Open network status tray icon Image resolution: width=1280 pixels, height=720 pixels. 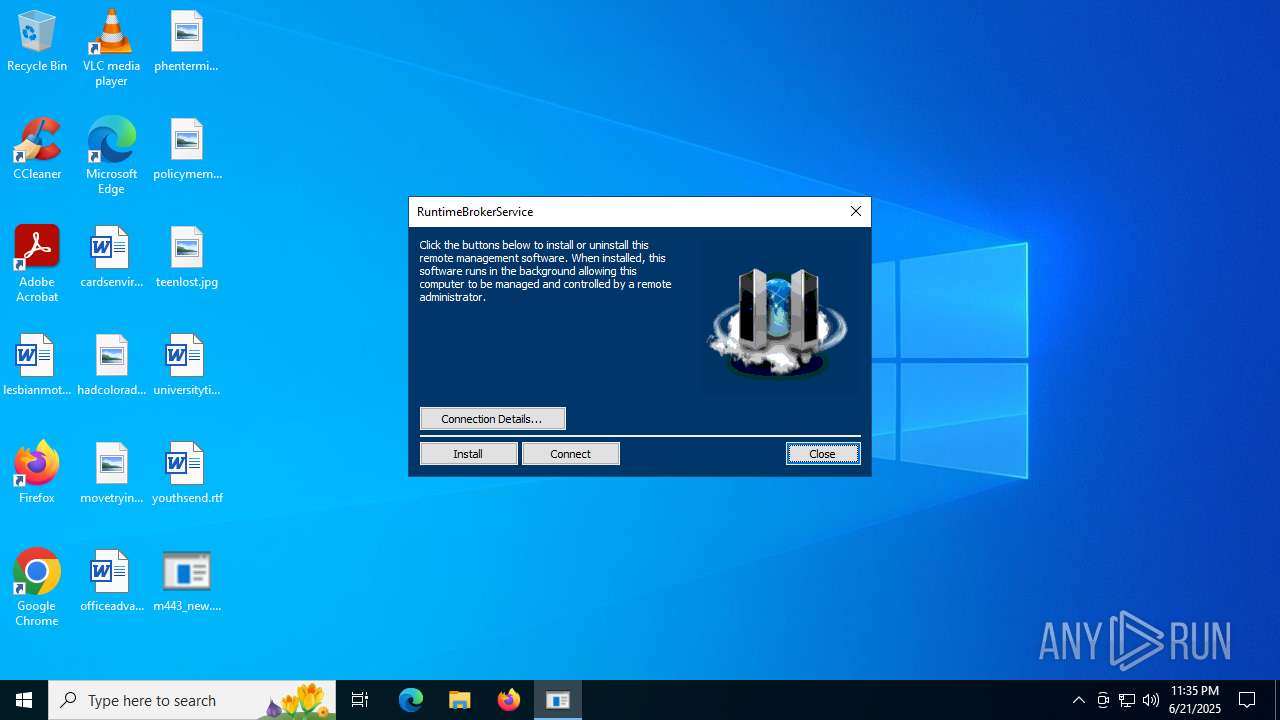(x=1127, y=700)
